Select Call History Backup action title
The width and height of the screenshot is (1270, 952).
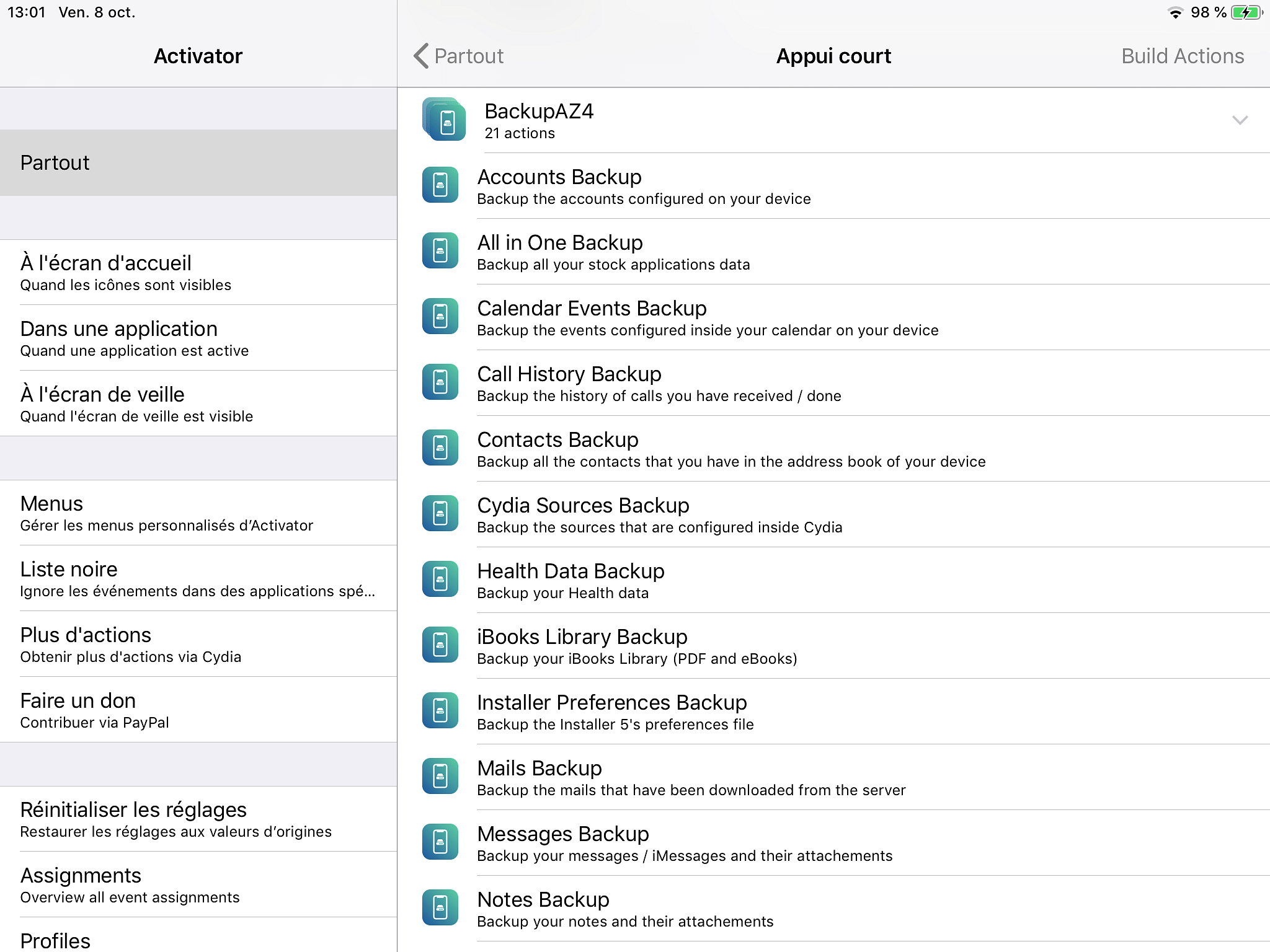pos(569,374)
